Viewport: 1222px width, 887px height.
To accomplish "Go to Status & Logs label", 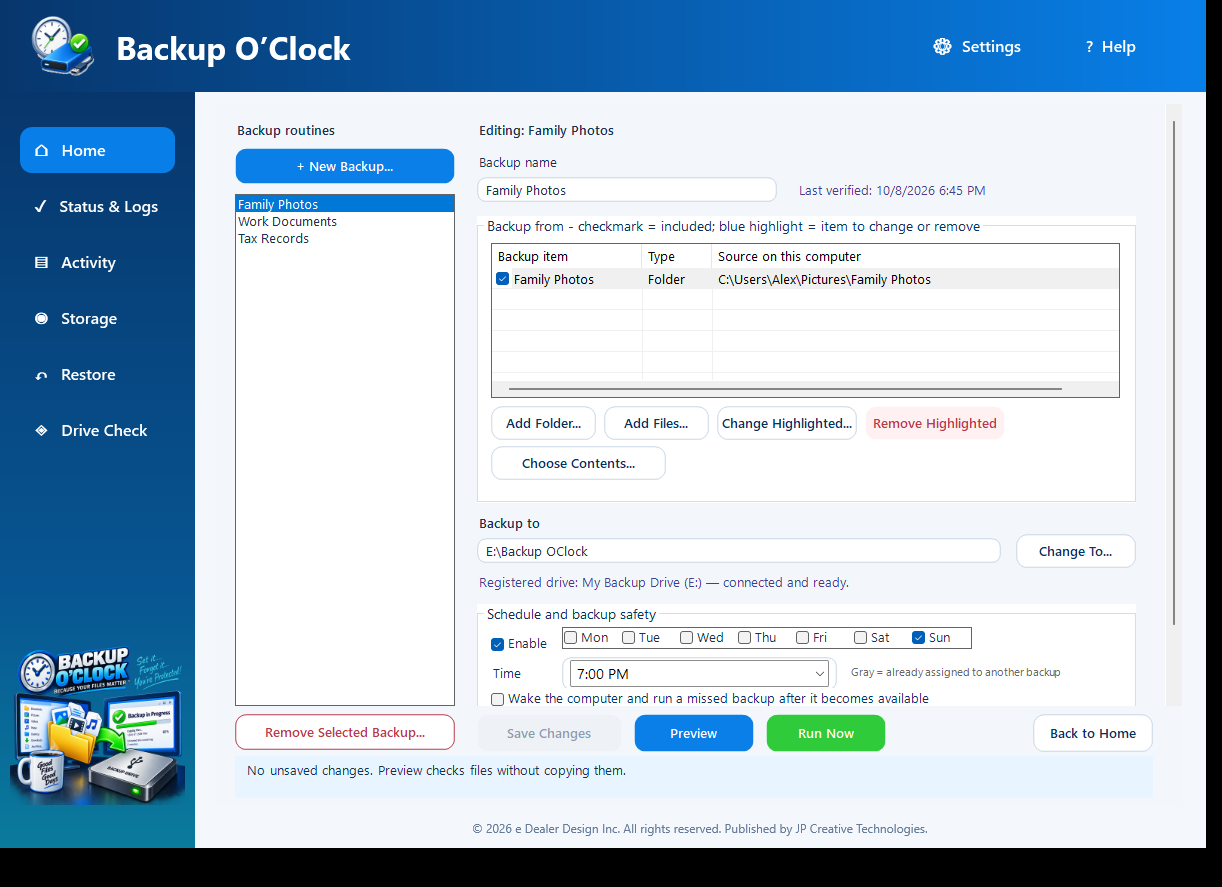I will pyautogui.click(x=108, y=207).
